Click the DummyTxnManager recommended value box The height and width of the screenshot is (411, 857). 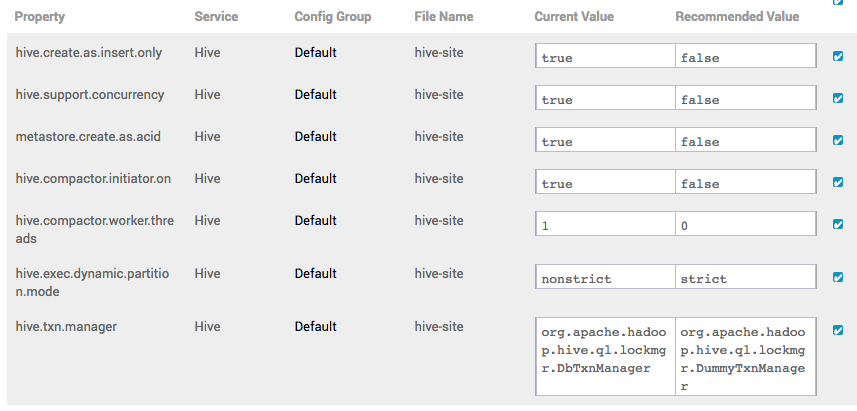pyautogui.click(x=746, y=358)
